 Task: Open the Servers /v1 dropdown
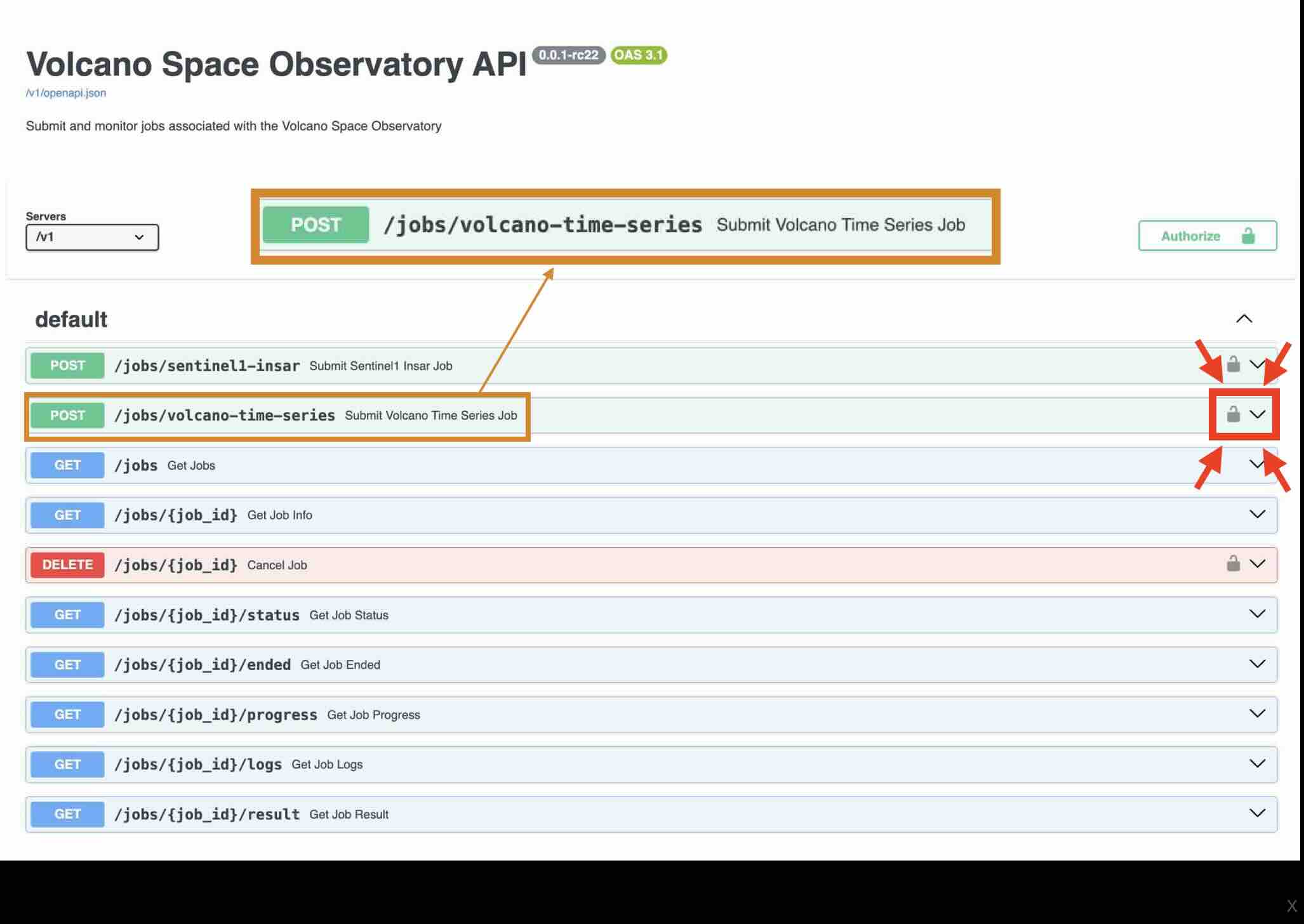pos(92,237)
